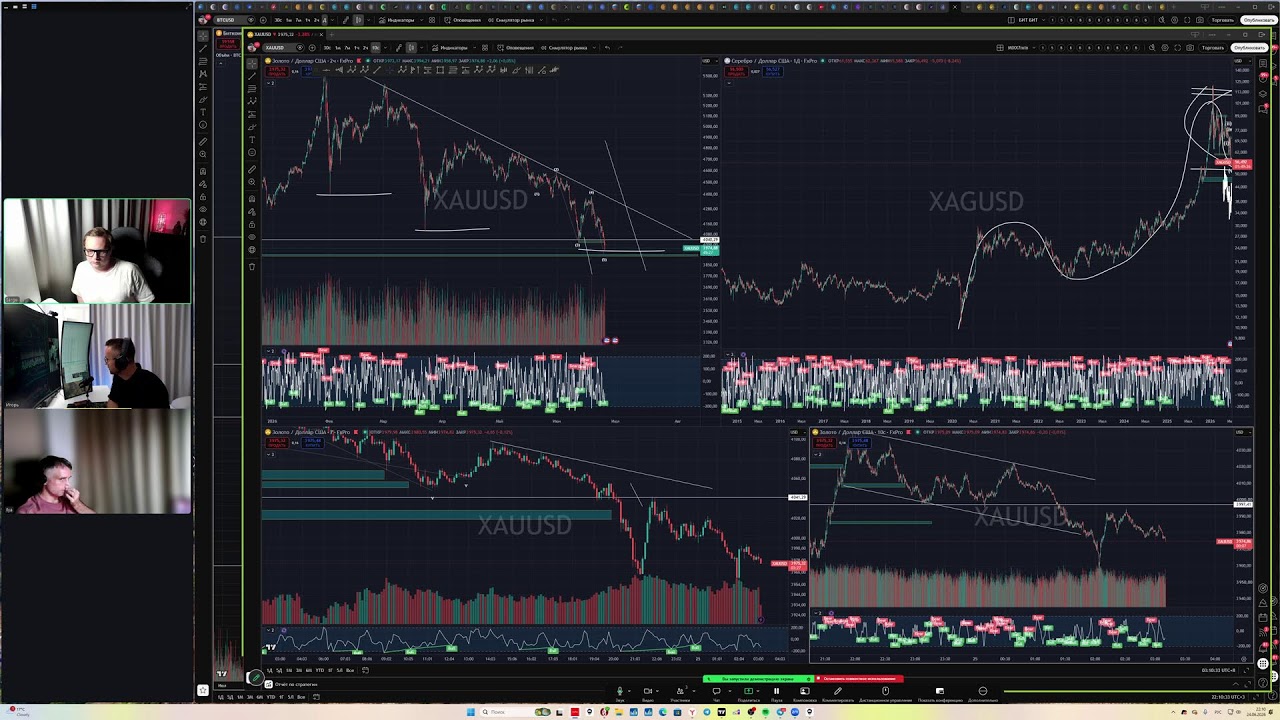Toggle magnet mode in front XAUUSD window
The width and height of the screenshot is (1280, 720).
252,198
